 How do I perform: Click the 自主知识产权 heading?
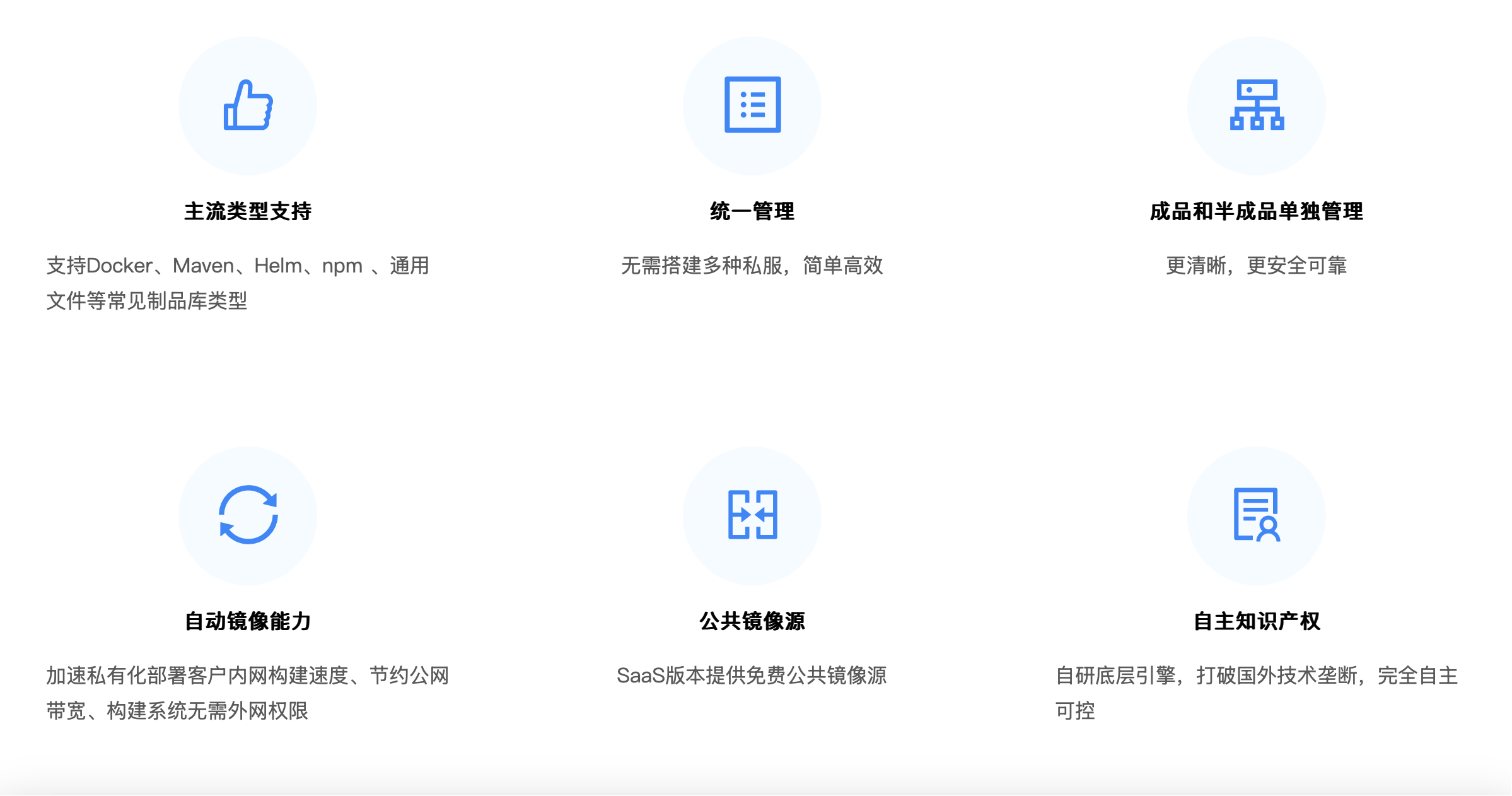(x=1257, y=621)
